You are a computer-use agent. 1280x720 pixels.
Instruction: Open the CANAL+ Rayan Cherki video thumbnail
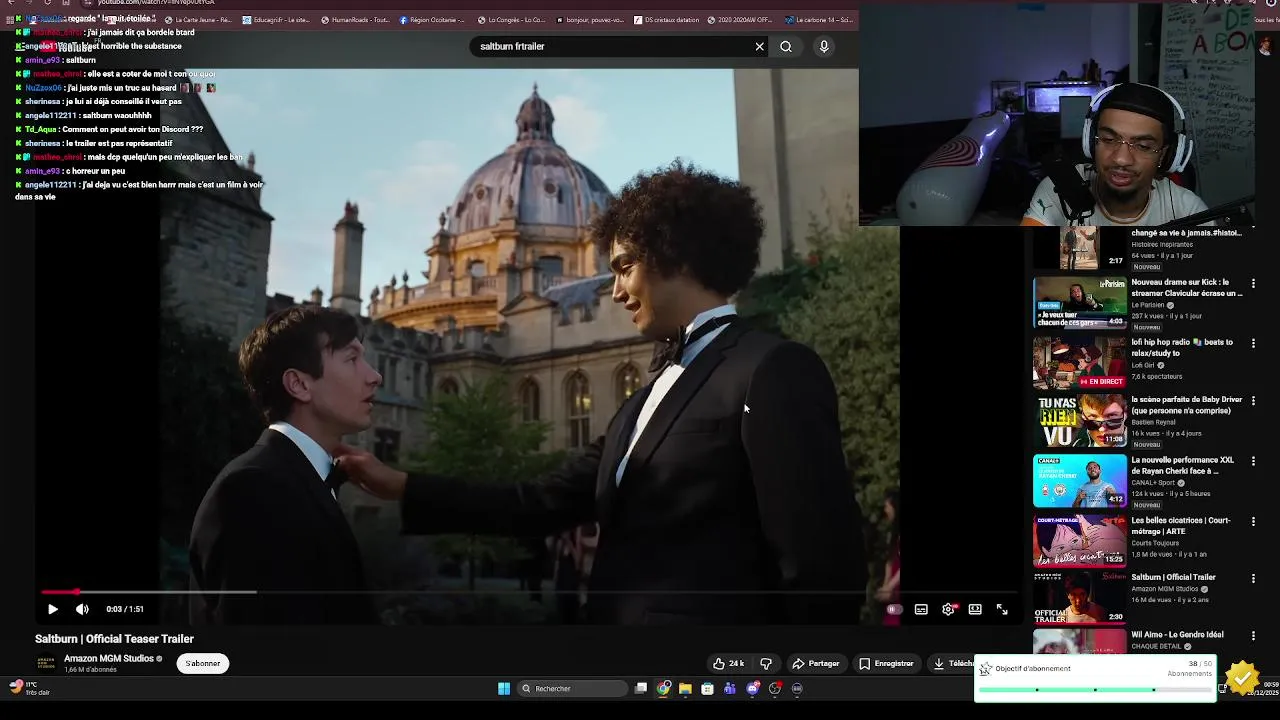coord(1079,481)
